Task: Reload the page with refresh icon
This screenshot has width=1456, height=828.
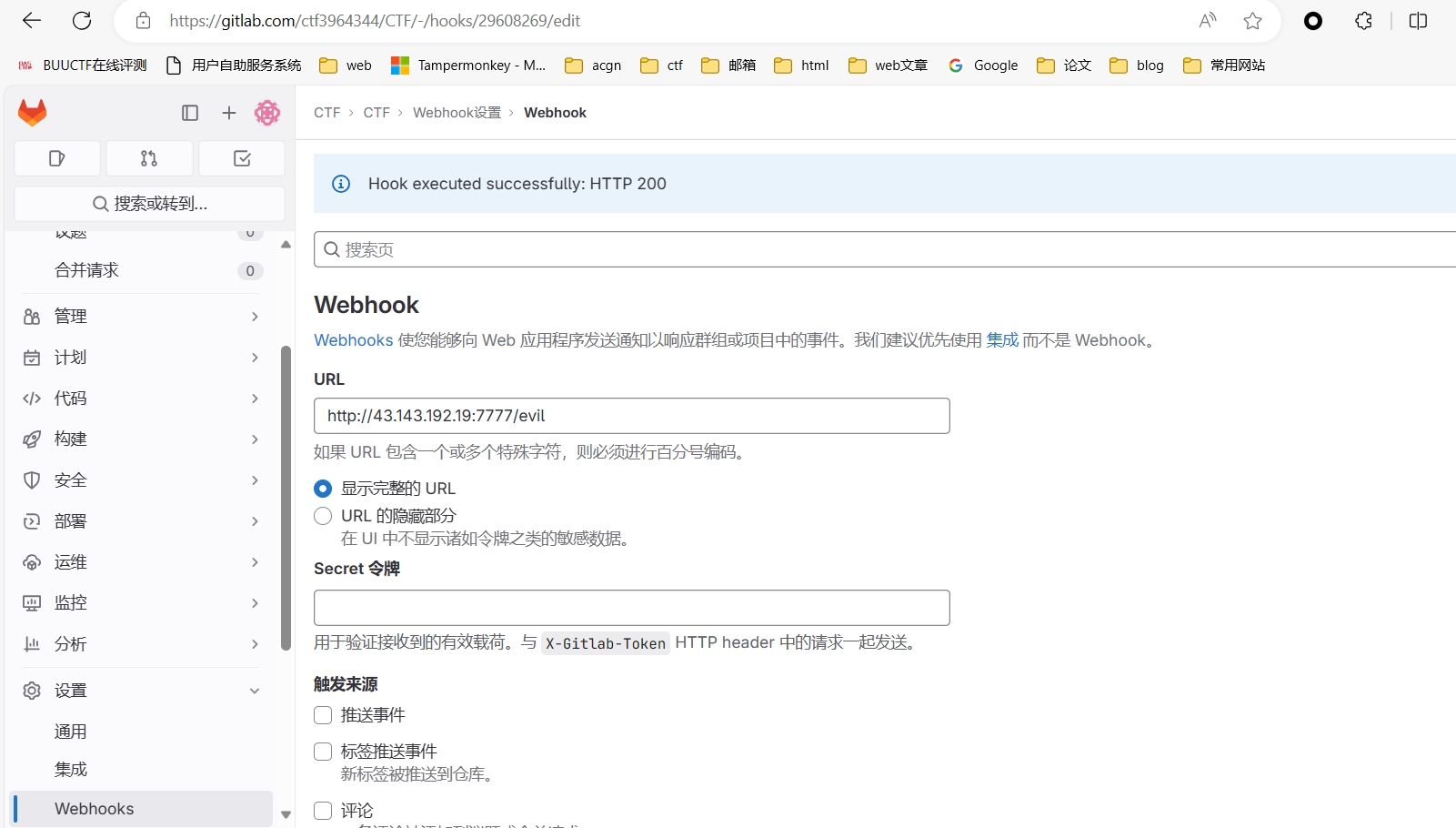Action: click(82, 20)
